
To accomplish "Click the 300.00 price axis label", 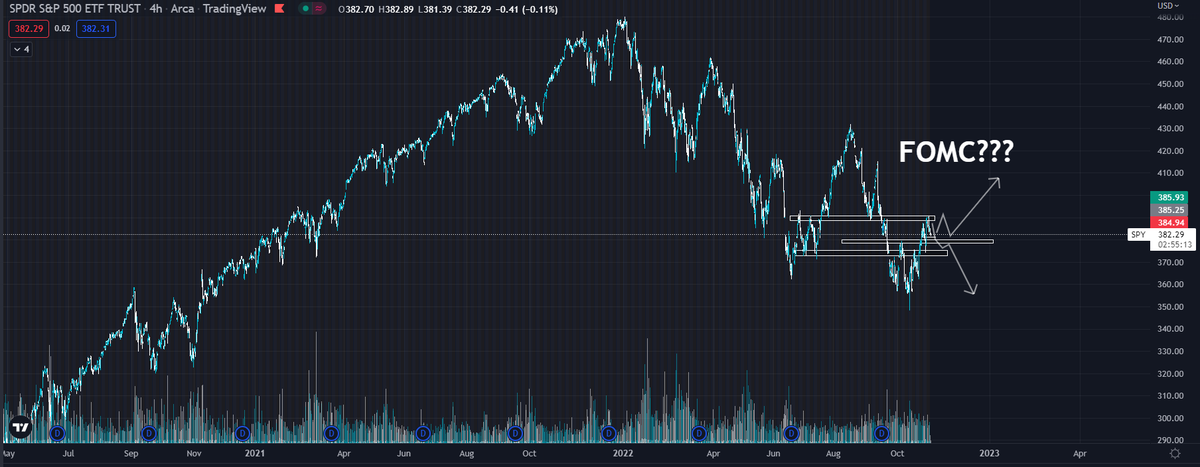I will (x=1168, y=418).
